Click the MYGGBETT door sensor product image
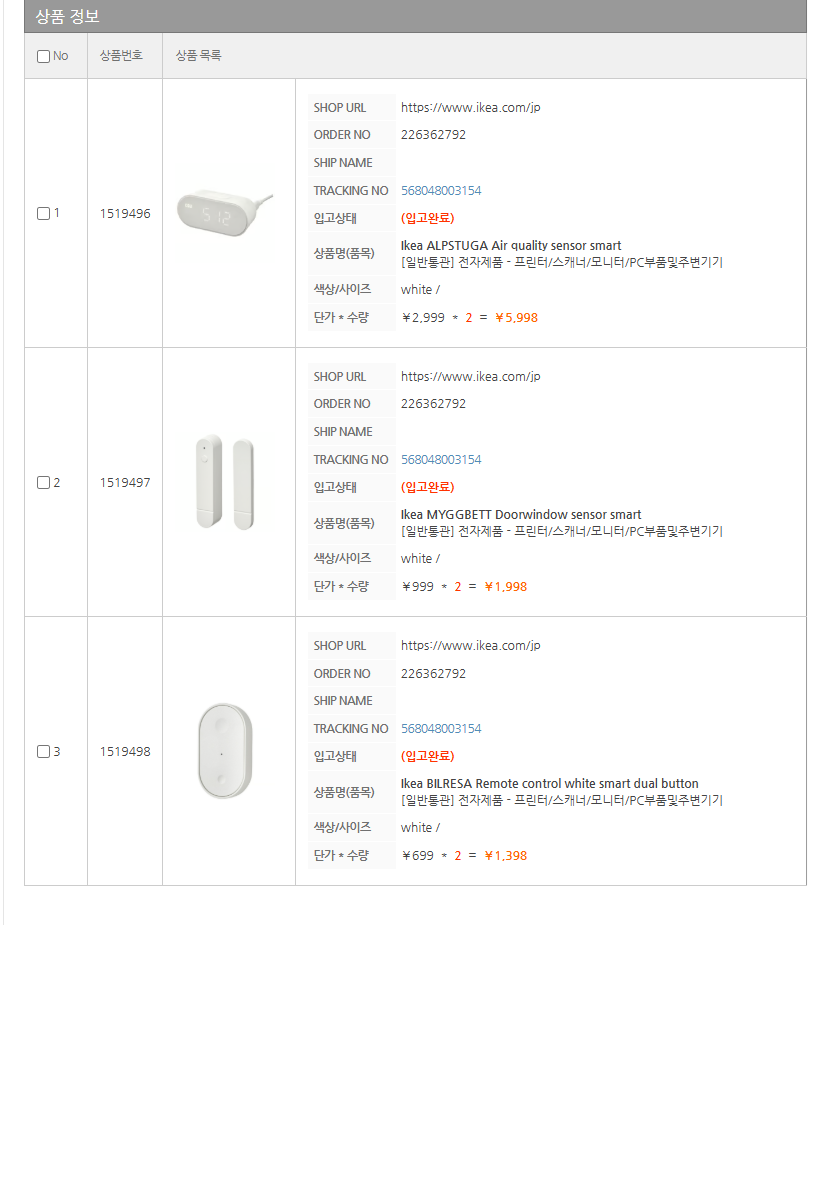The image size is (813, 1195). (x=226, y=481)
